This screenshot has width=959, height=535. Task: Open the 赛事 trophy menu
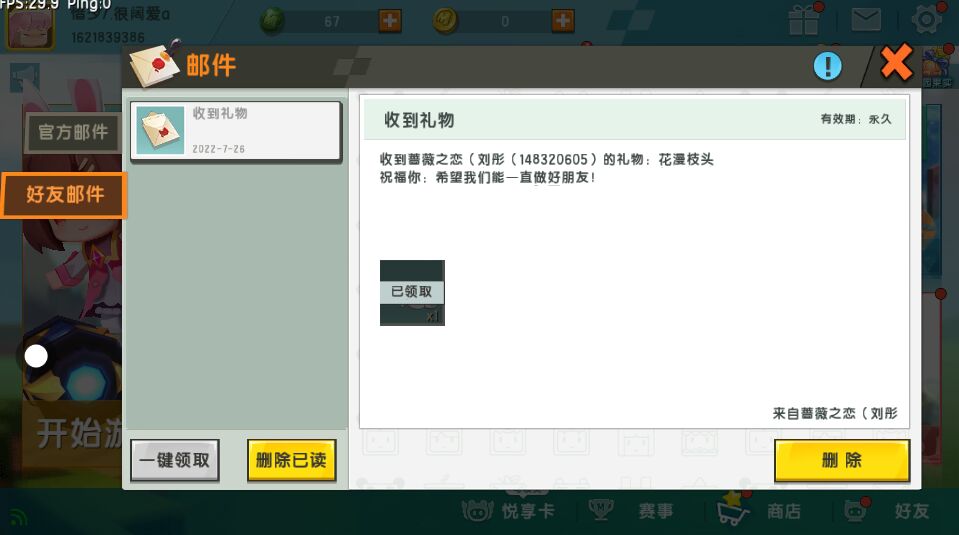(632, 510)
